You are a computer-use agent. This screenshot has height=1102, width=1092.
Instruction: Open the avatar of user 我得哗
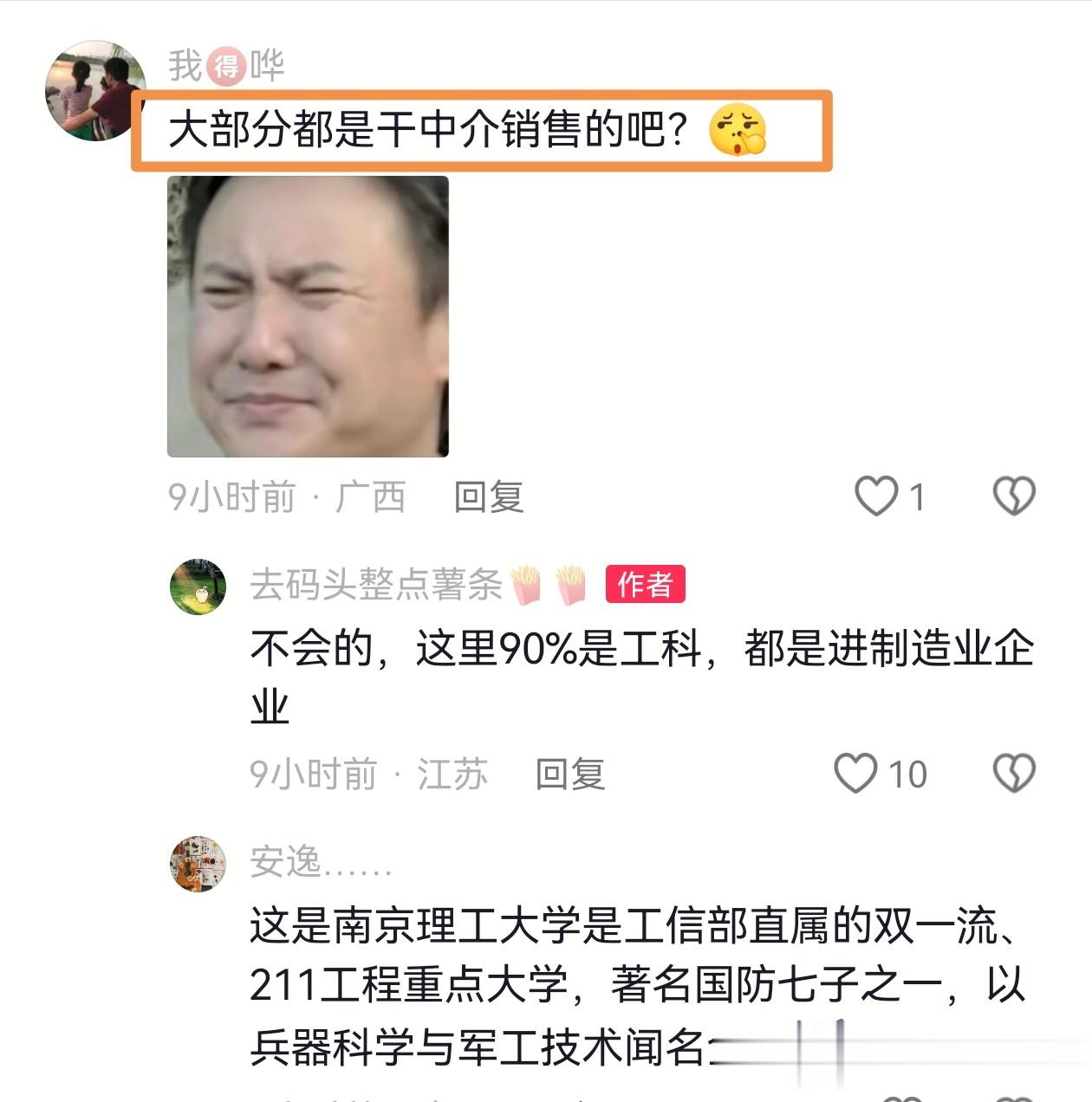pos(94,90)
